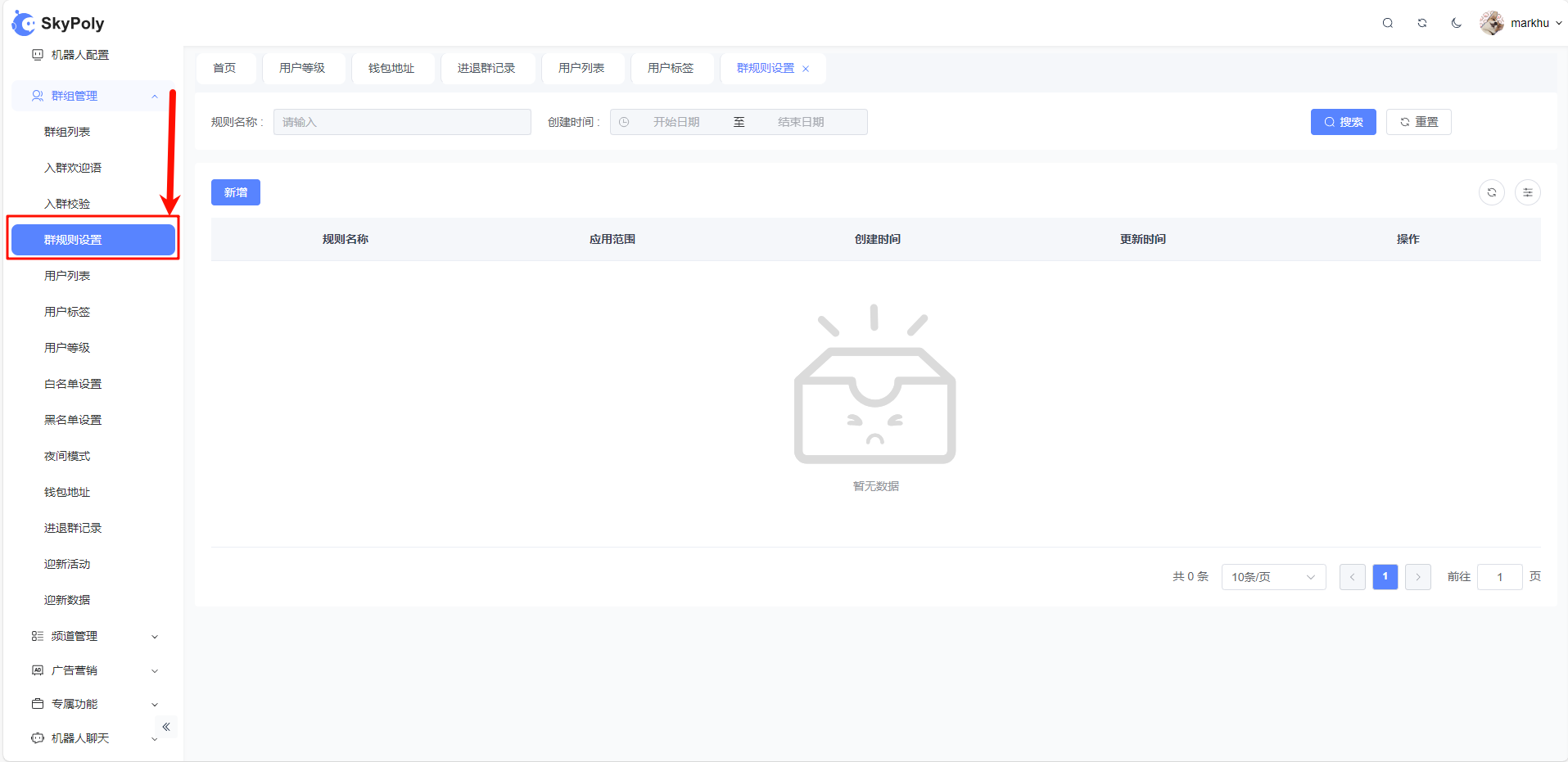
Task: Switch to the 钱包地址 tab
Action: (x=391, y=68)
